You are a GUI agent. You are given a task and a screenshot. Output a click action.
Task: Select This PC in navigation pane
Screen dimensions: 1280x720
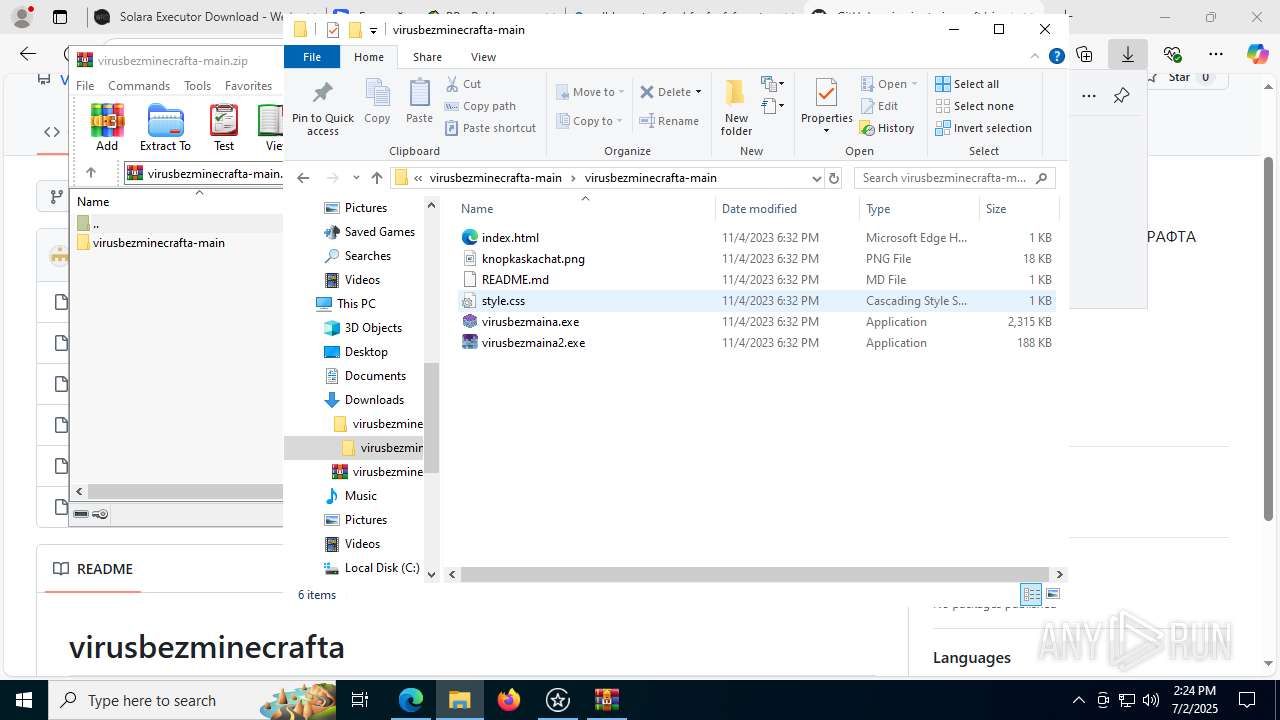pyautogui.click(x=356, y=304)
